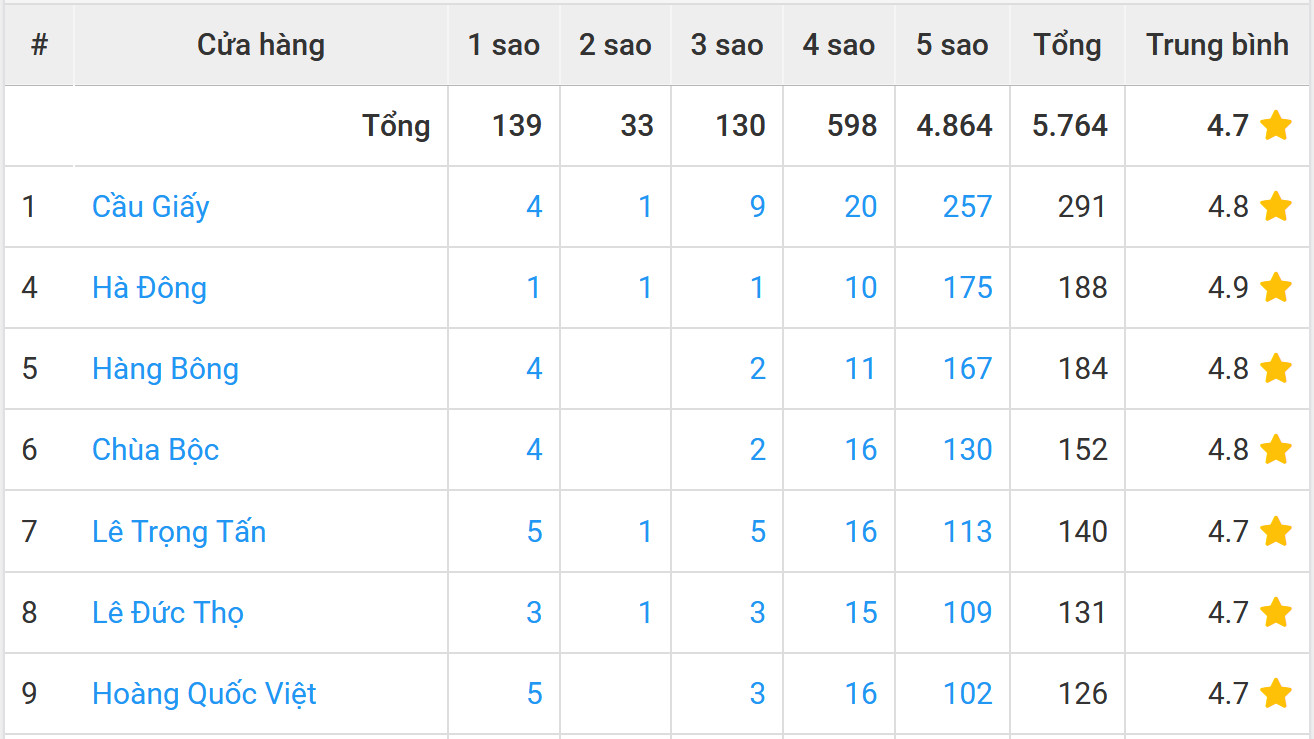Click the Cửa hàng column header
Viewport: 1314px width, 739px height.
tap(261, 45)
